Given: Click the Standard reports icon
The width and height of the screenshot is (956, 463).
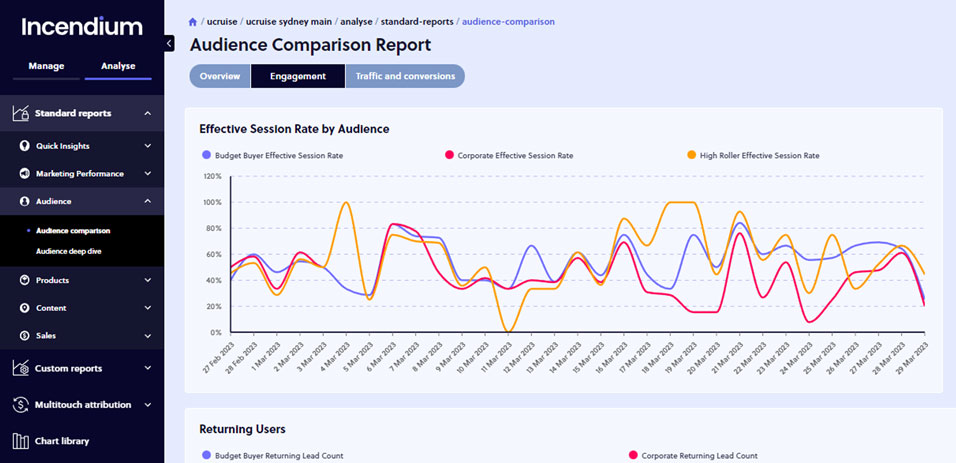Looking at the screenshot, I should click(x=19, y=113).
